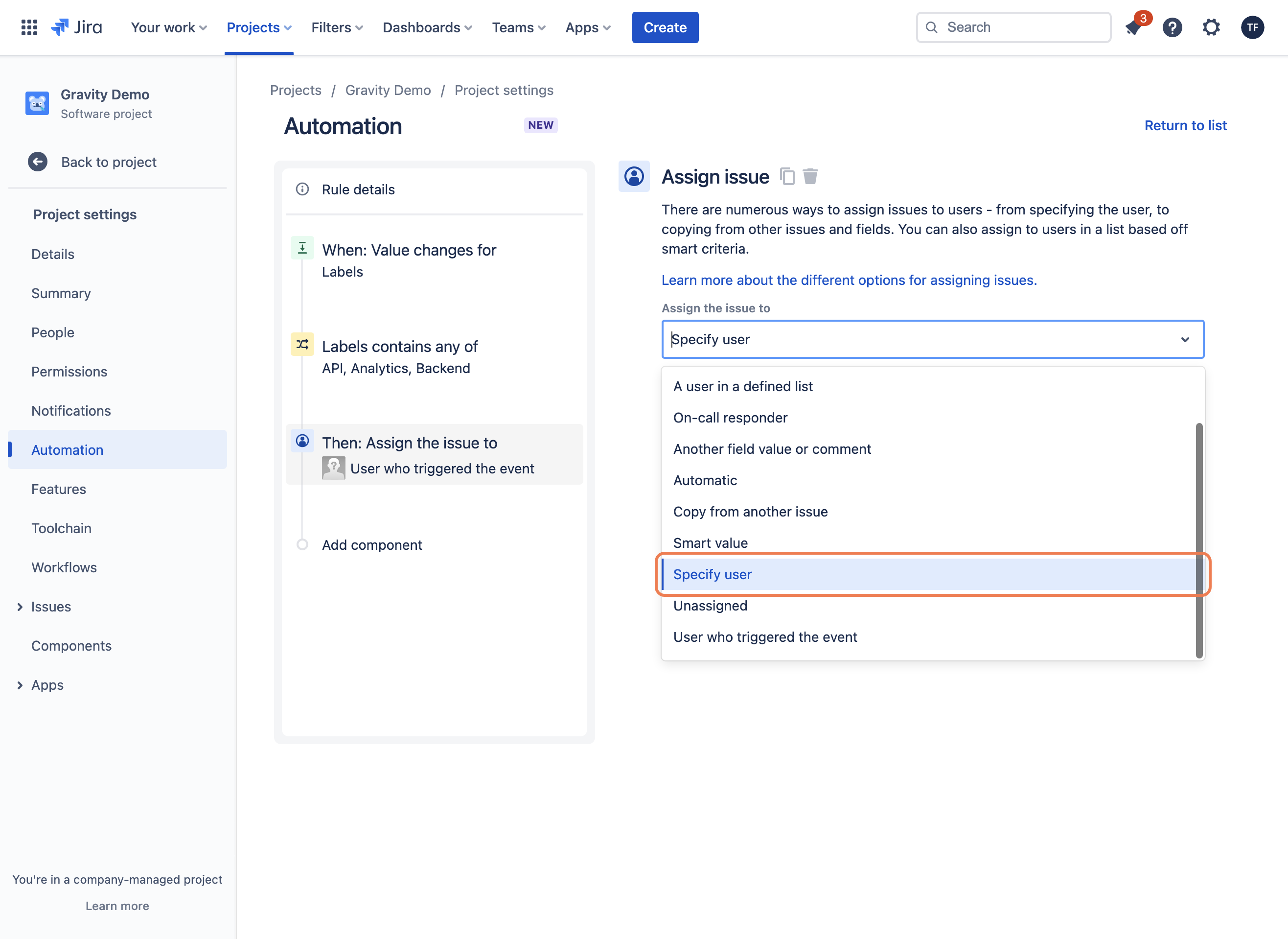Open the Teams dropdown menu
Image resolution: width=1288 pixels, height=939 pixels.
pyautogui.click(x=519, y=27)
